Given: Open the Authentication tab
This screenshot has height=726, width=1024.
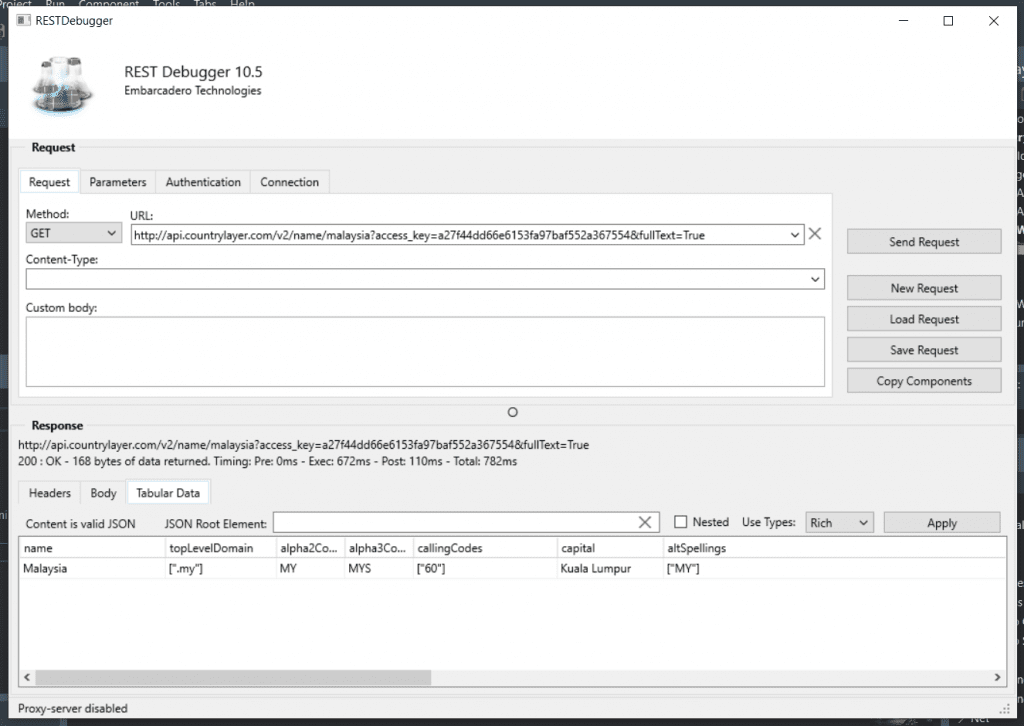Looking at the screenshot, I should (x=203, y=182).
